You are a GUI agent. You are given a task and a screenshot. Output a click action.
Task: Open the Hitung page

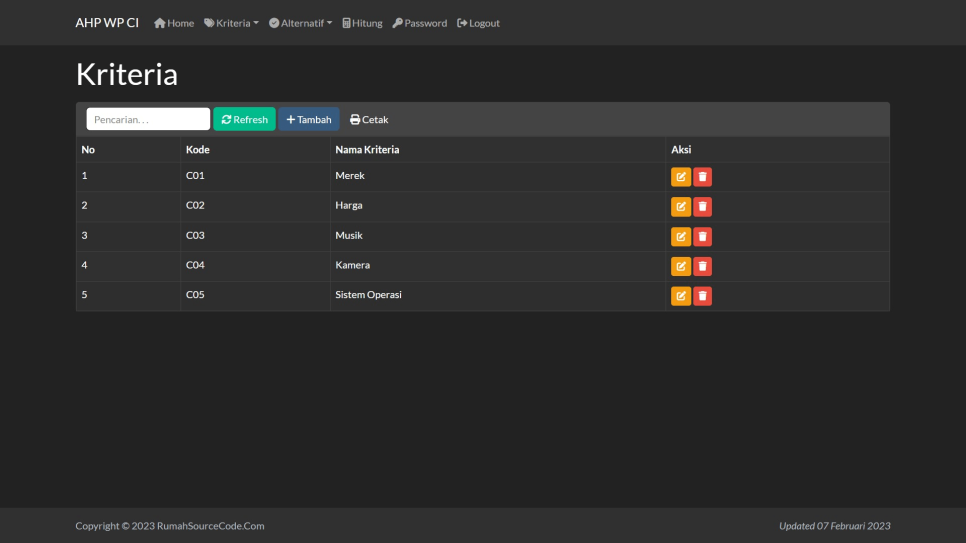coord(362,23)
